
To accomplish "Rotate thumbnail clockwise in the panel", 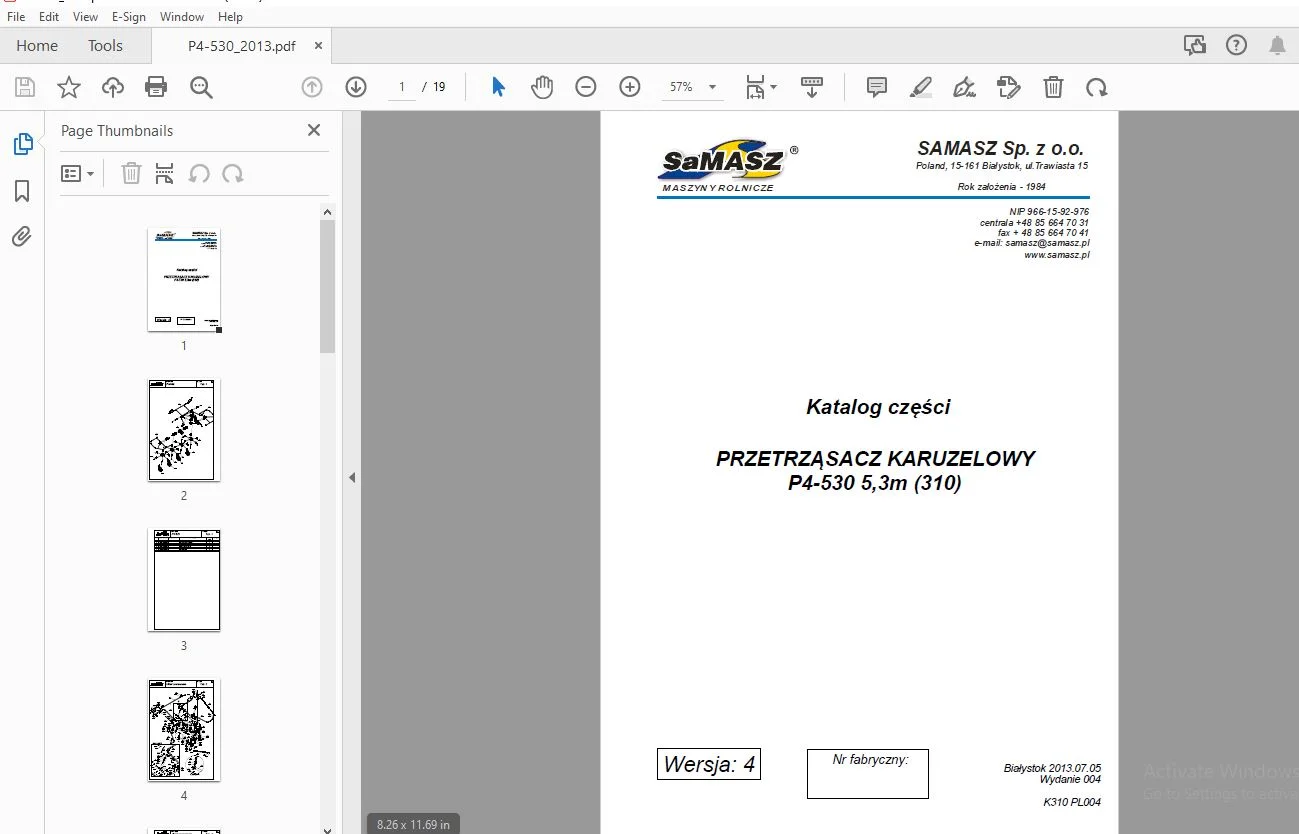I will tap(233, 174).
